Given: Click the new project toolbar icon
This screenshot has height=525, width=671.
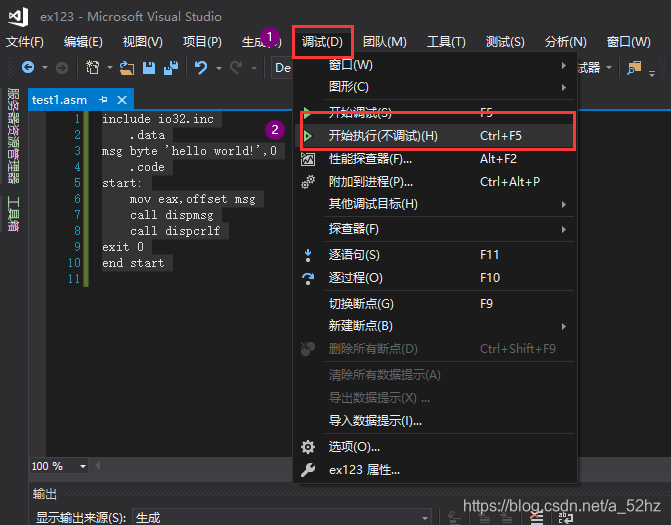Looking at the screenshot, I should (x=92, y=67).
